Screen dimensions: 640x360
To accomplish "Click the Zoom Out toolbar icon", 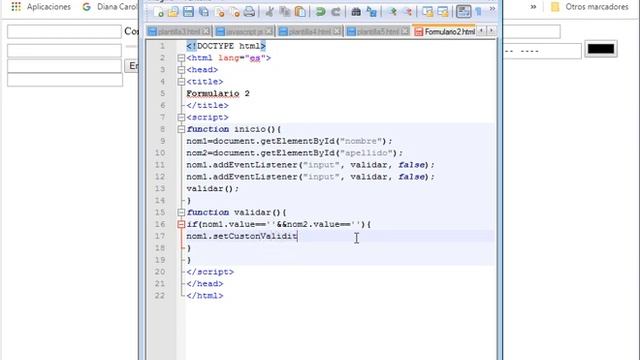I will [x=407, y=11].
